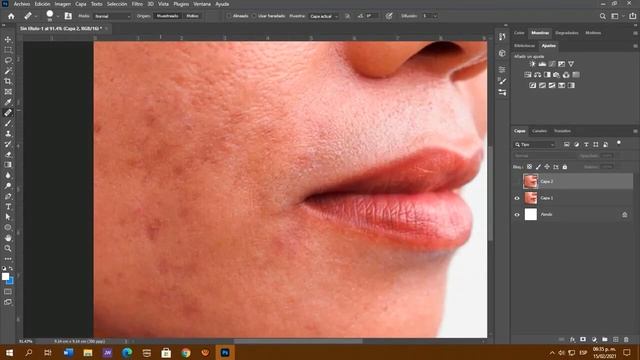Select the Frame tool
Screen dimensions: 640x360
point(8,92)
